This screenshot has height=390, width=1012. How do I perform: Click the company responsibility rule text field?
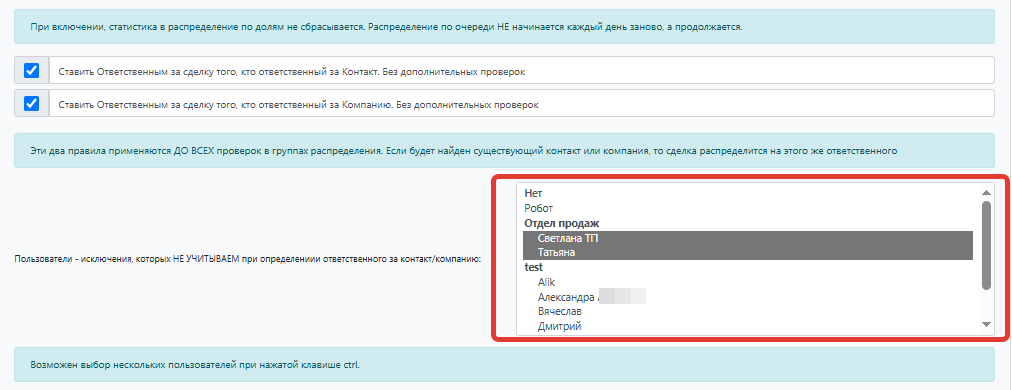coord(521,103)
